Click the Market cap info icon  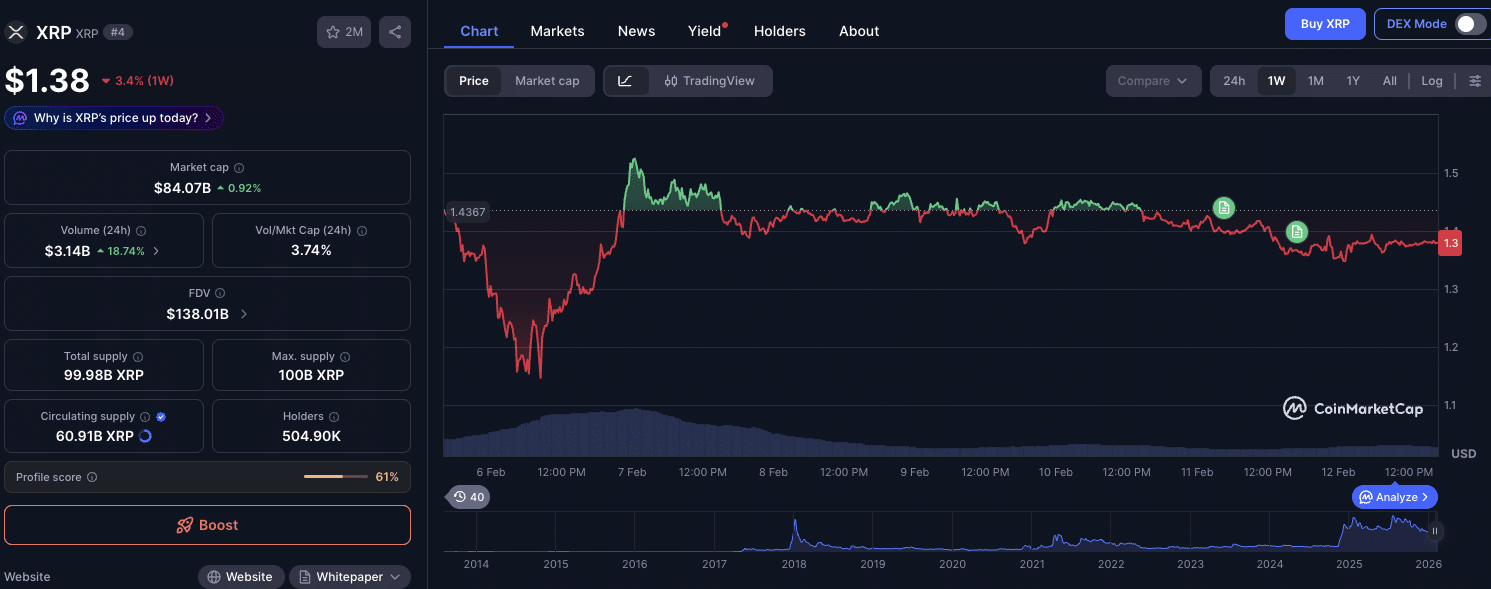click(239, 168)
